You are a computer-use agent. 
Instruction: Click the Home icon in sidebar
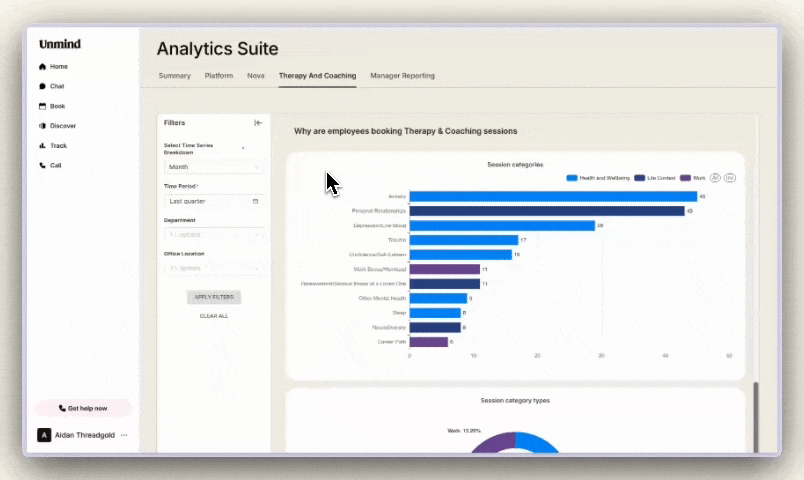coord(42,67)
